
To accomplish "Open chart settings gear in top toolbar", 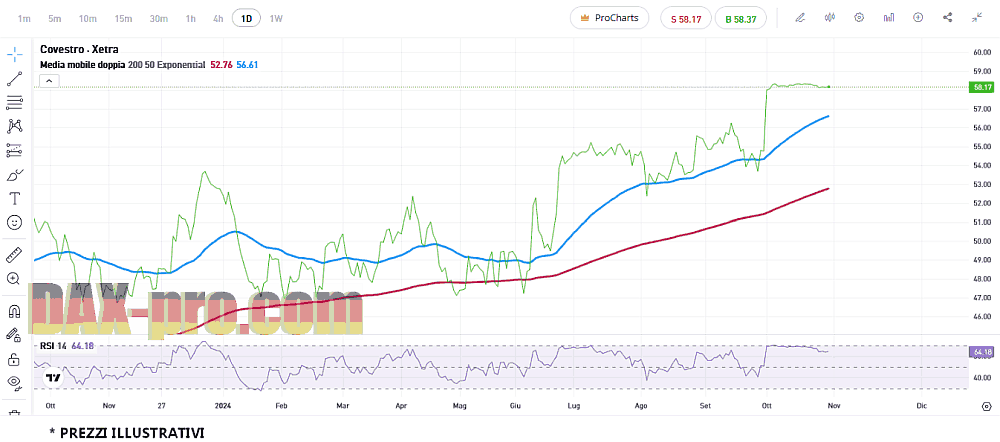I will coord(859,18).
